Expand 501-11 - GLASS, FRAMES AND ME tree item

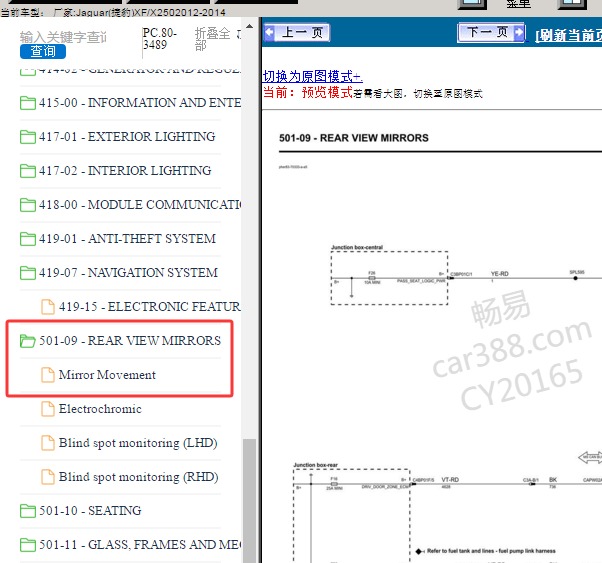click(140, 545)
